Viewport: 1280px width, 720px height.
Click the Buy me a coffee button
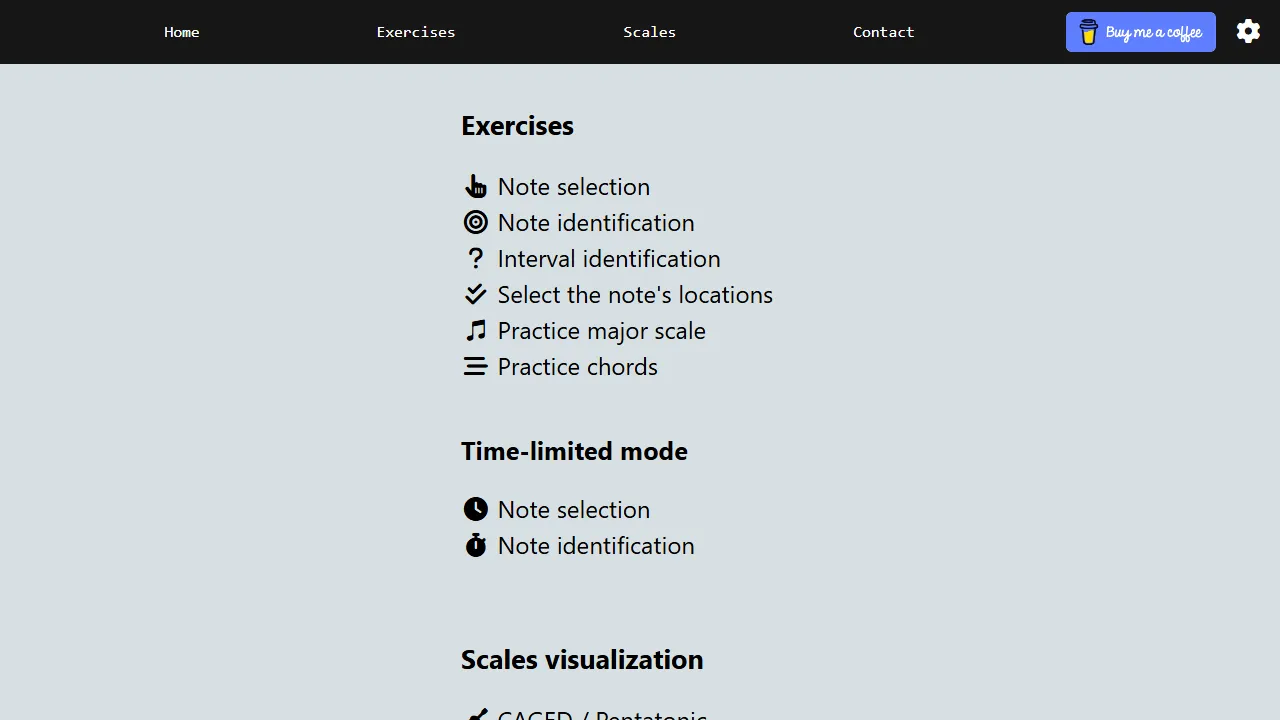[x=1140, y=31]
